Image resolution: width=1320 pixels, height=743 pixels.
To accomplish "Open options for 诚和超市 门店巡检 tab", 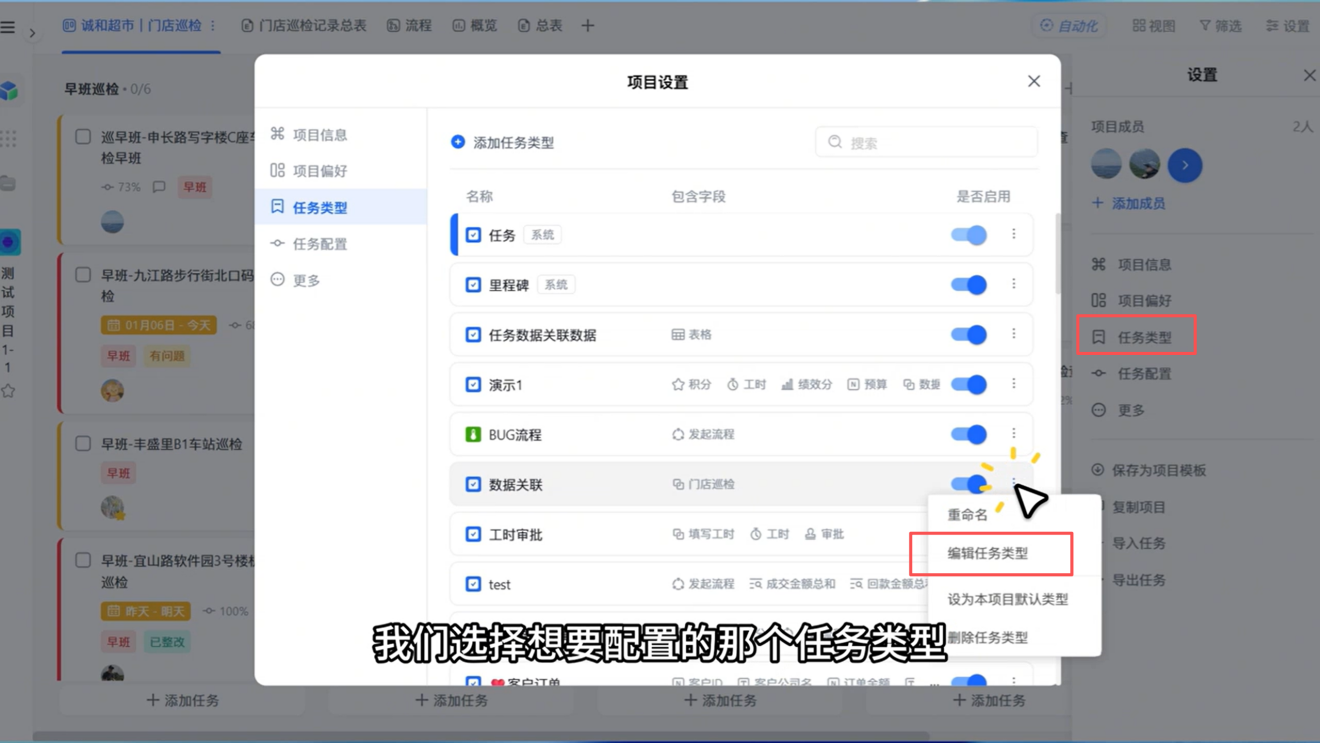I will click(x=213, y=26).
